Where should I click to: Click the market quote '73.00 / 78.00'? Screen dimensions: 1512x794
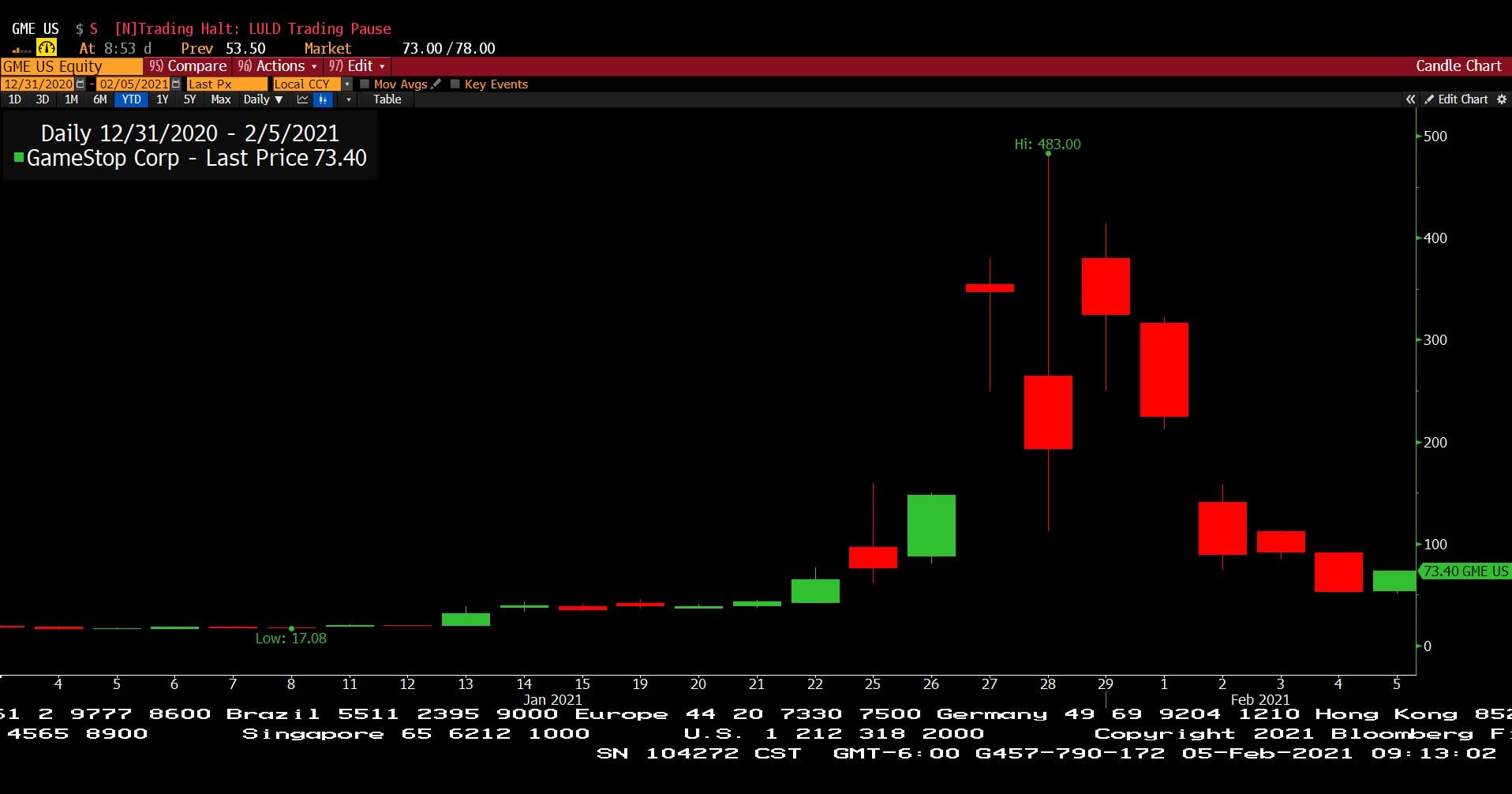(x=448, y=48)
